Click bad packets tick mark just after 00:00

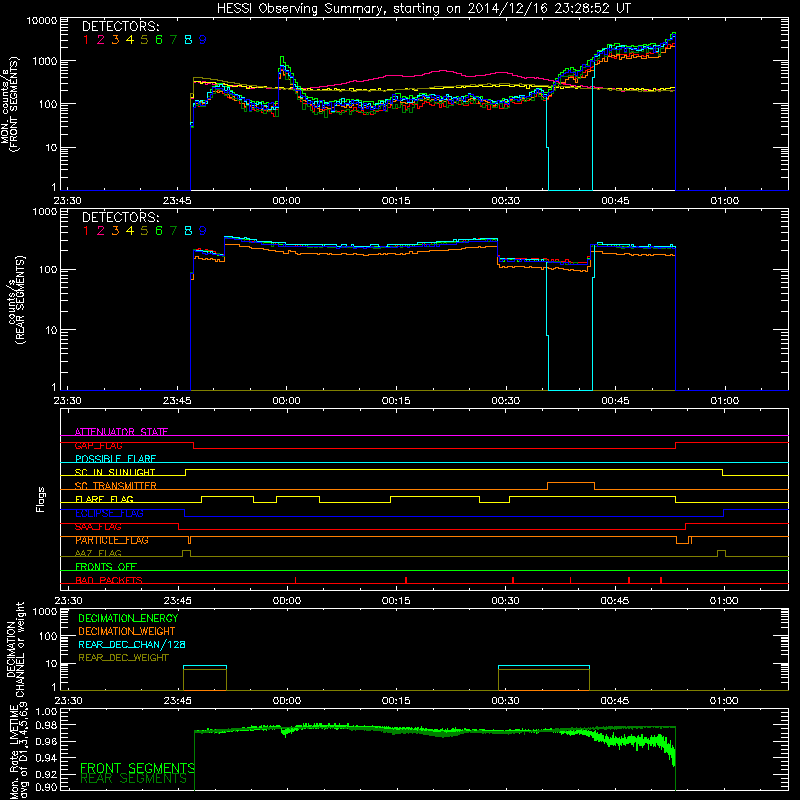click(295, 580)
